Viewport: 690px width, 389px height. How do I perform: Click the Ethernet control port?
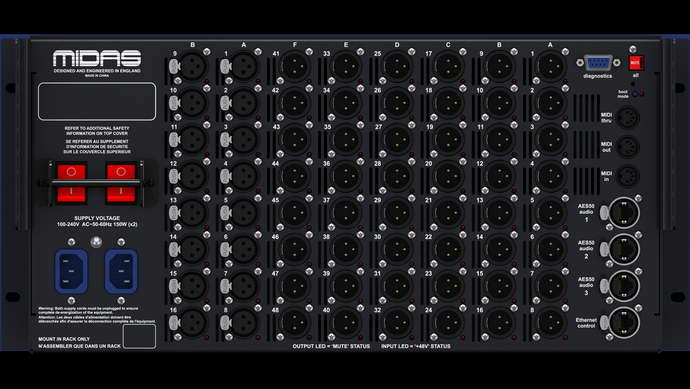(624, 322)
